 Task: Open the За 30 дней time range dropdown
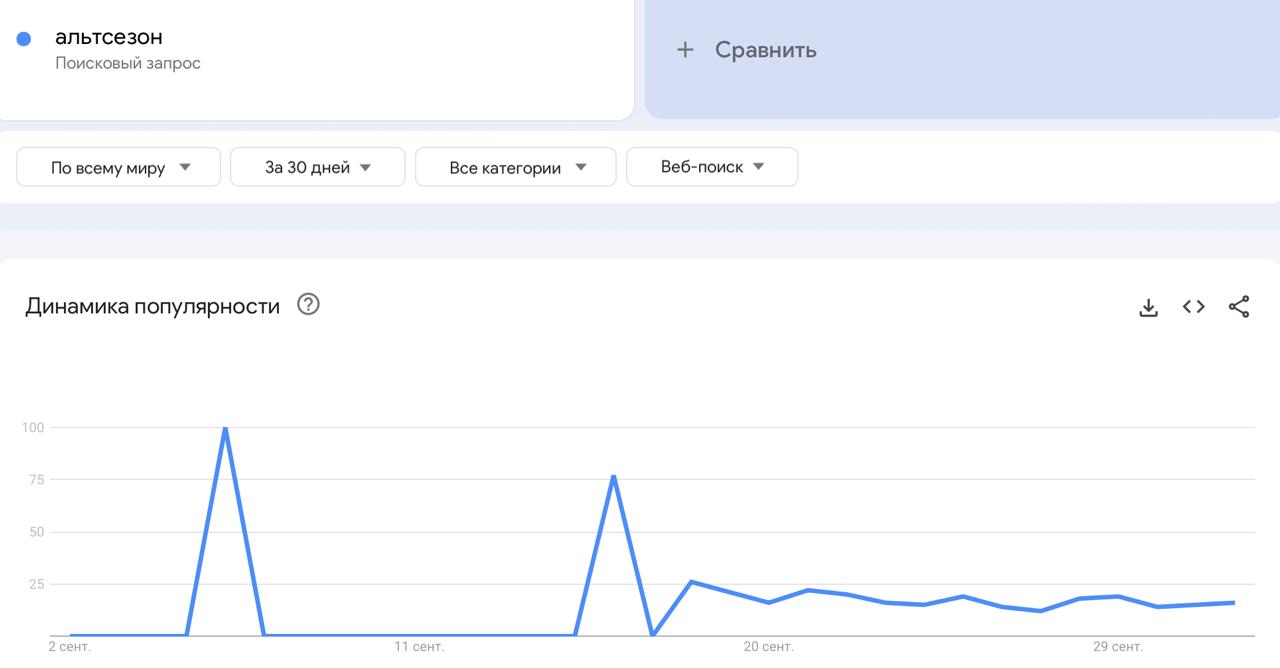point(317,167)
